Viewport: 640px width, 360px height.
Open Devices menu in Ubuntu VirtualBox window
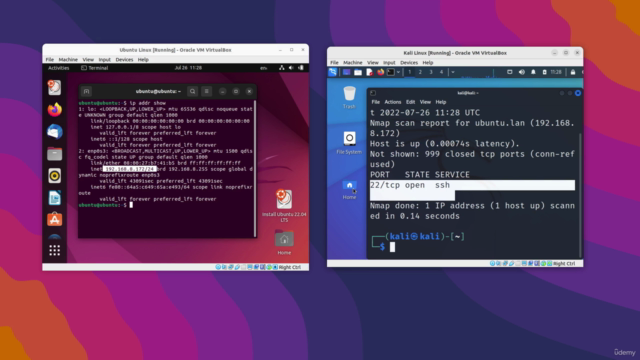[x=124, y=60]
